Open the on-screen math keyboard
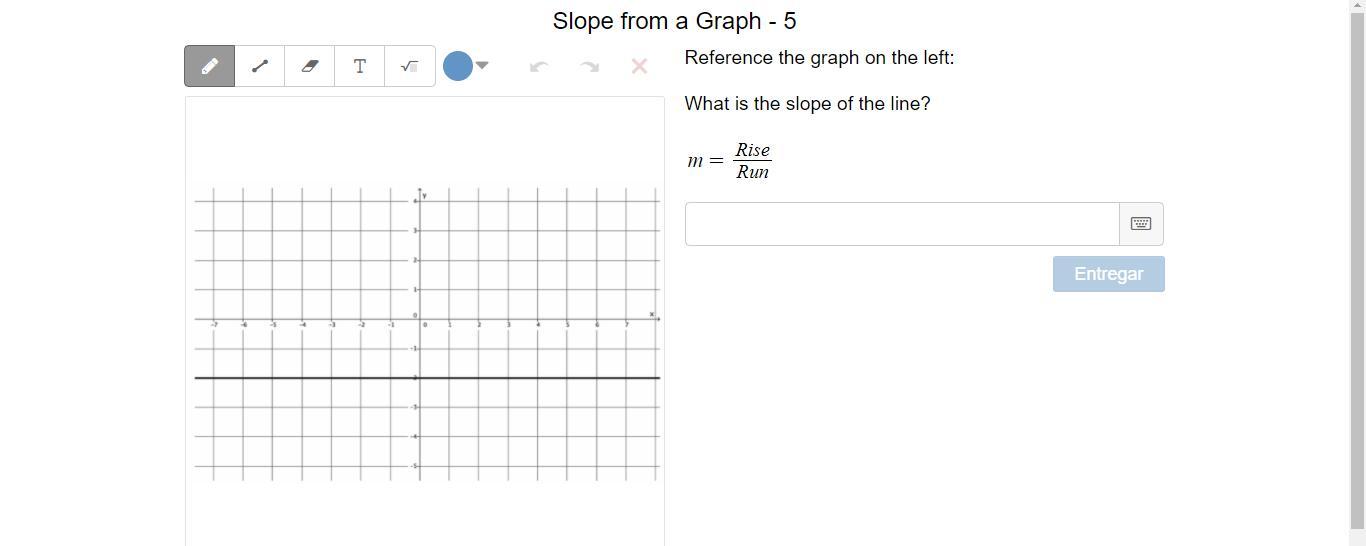1366x546 pixels. (1141, 224)
